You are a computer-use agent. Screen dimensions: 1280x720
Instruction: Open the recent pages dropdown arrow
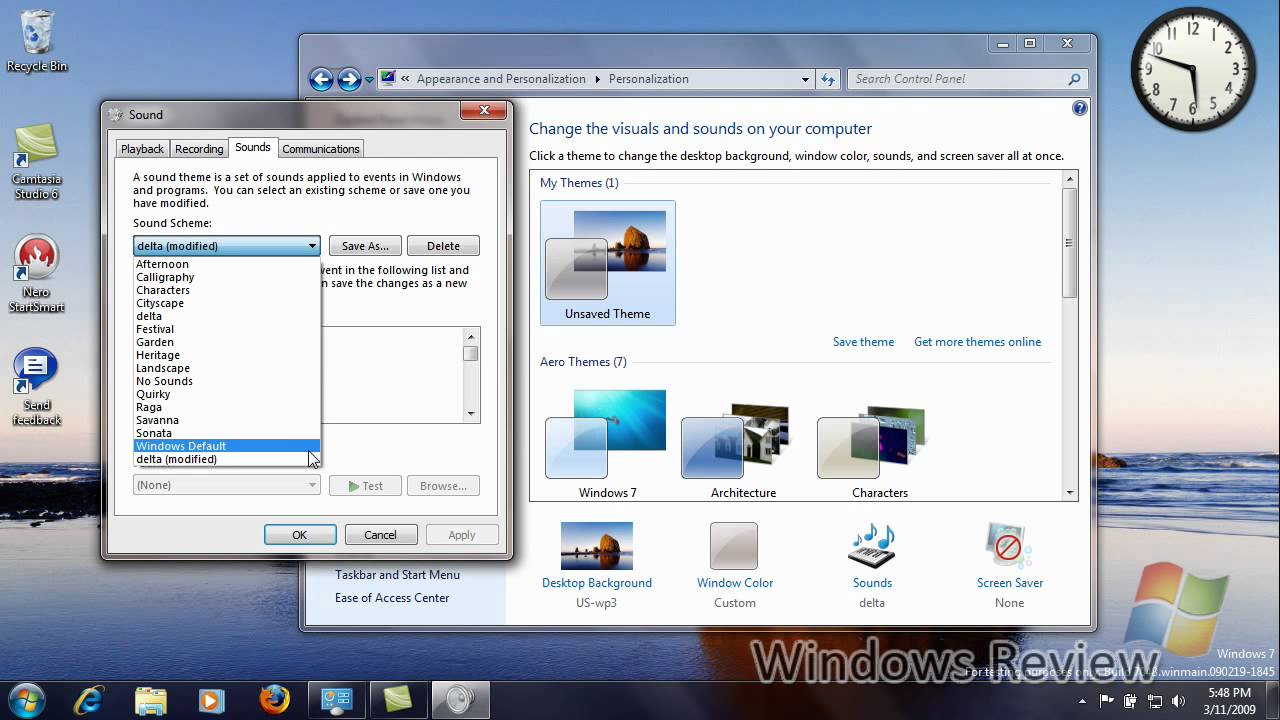369,79
